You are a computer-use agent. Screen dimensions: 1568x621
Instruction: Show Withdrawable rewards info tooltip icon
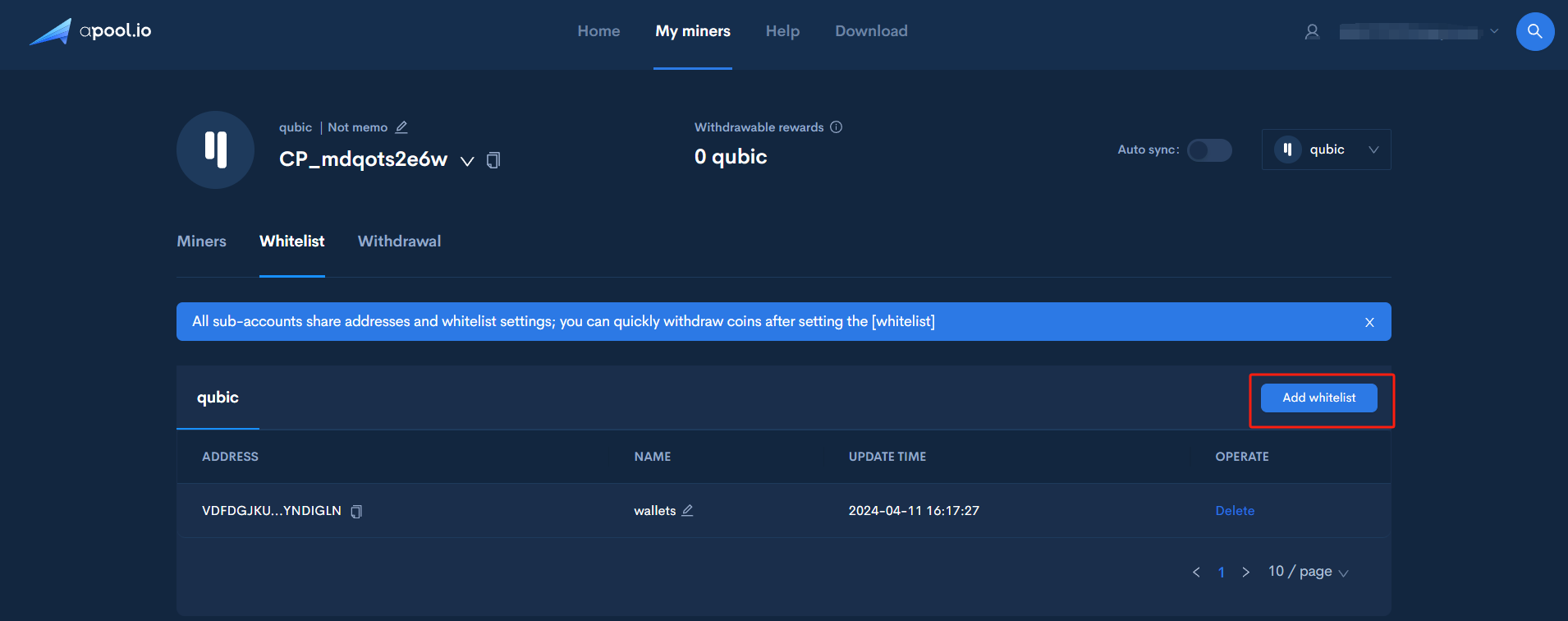tap(836, 127)
